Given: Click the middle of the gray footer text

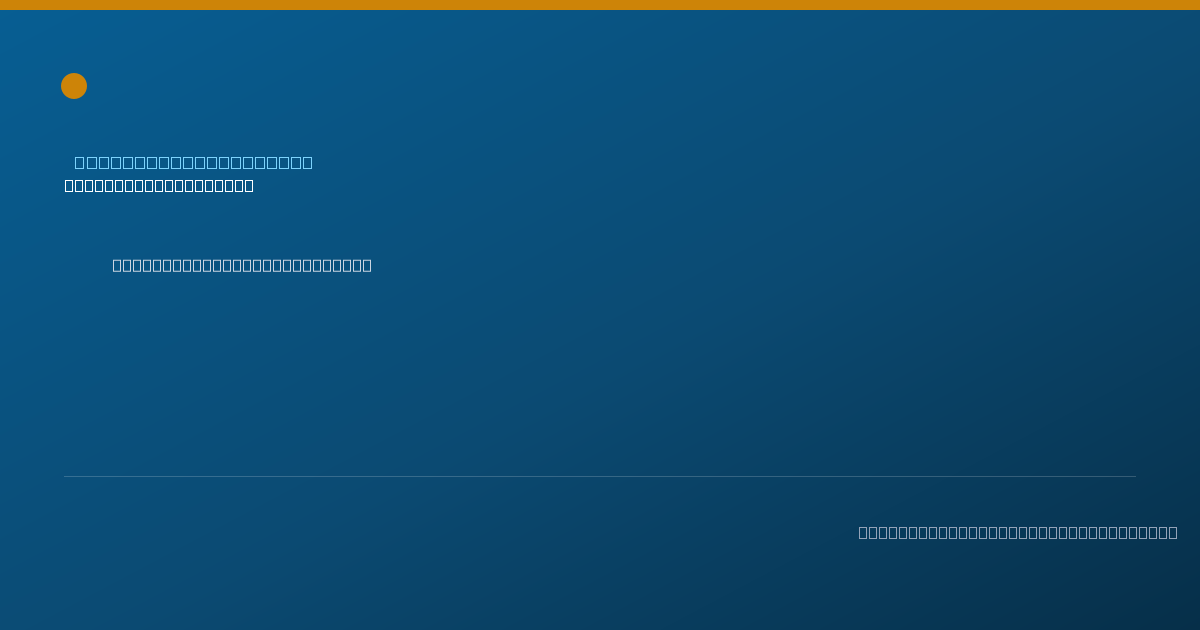Looking at the screenshot, I should (1018, 532).
